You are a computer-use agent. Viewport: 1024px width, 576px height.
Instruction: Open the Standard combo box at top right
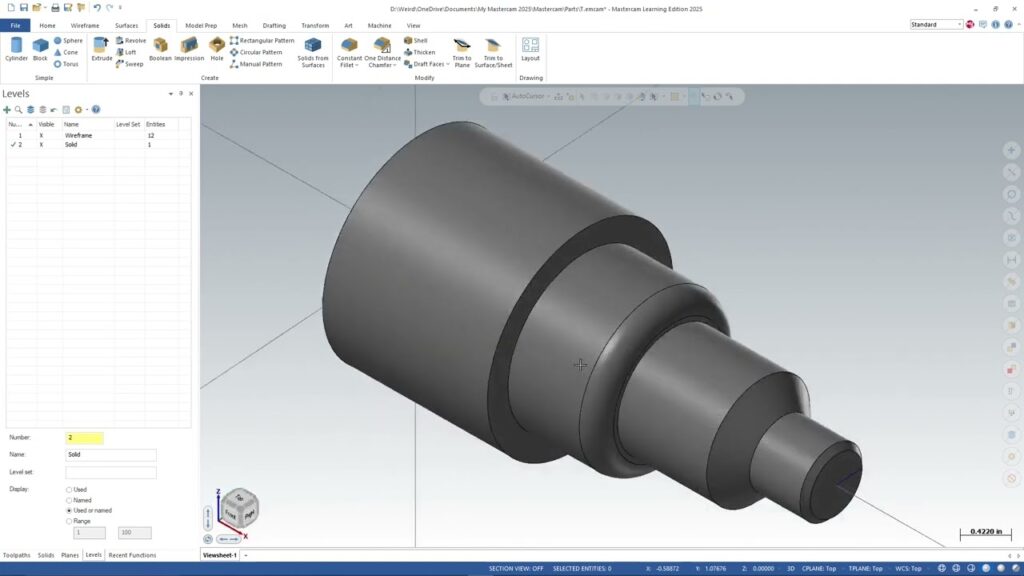point(936,24)
